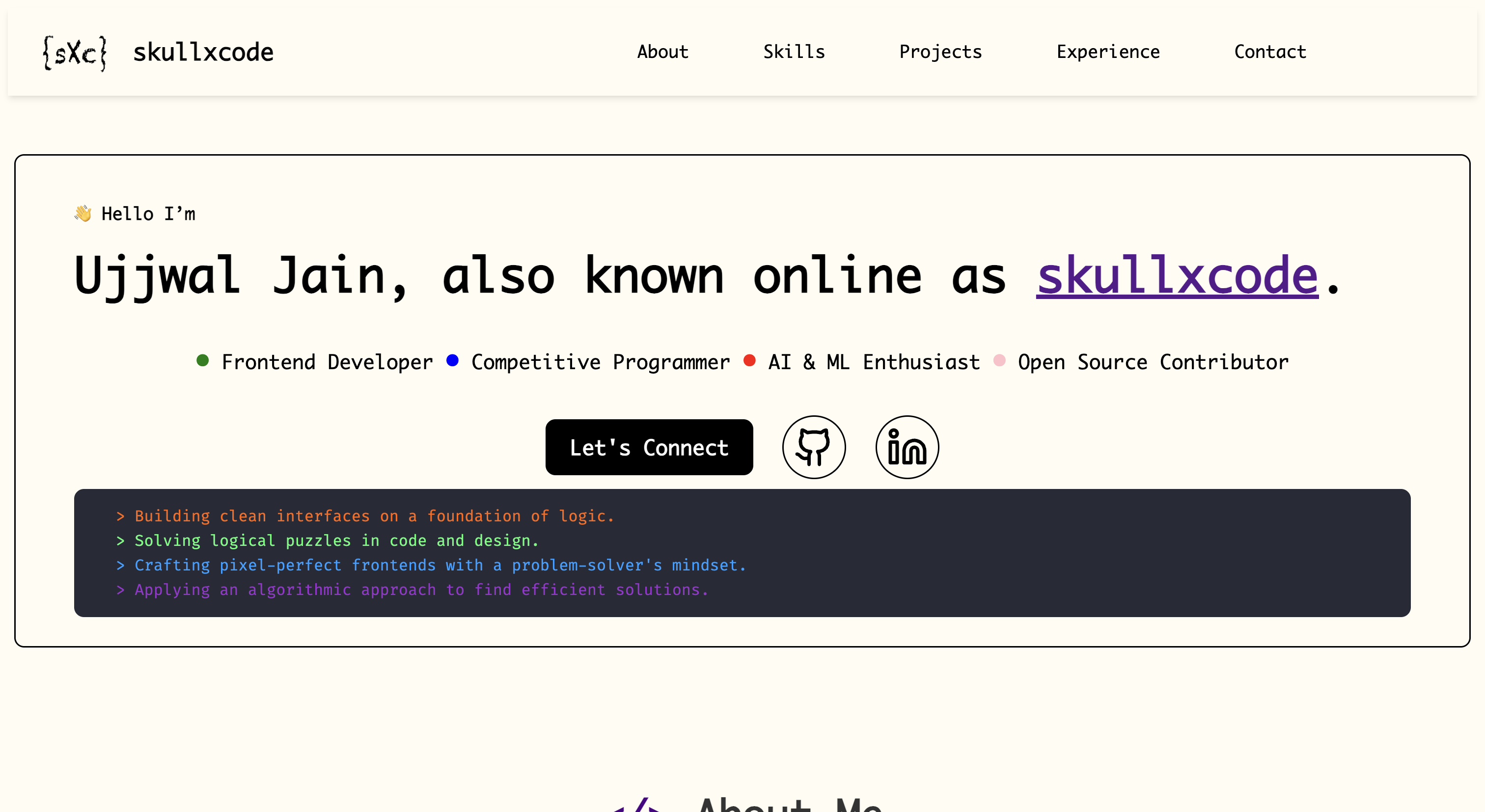Navigate to the Projects section

(x=940, y=52)
